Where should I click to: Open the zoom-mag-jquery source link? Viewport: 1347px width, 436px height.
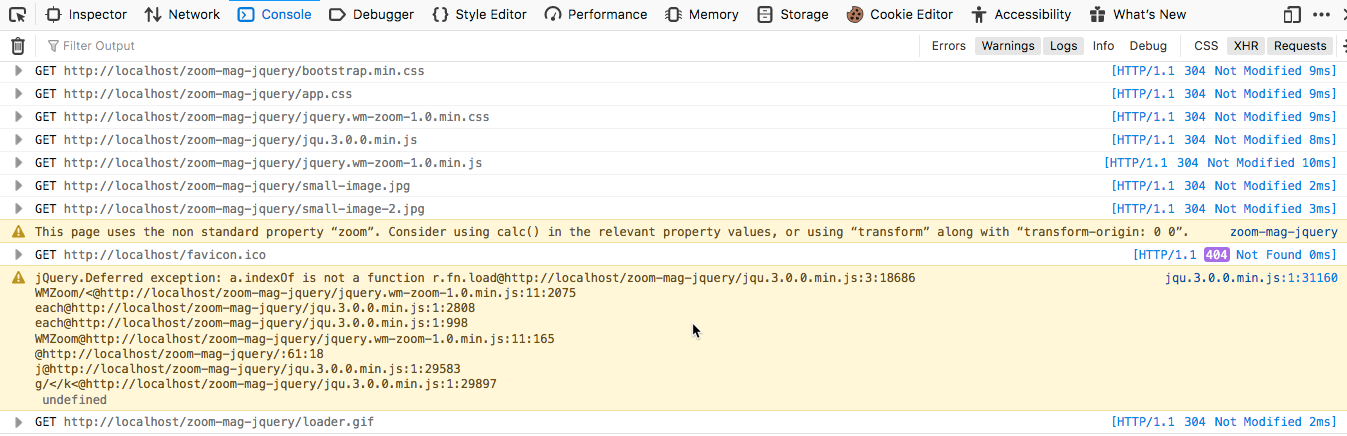tap(1284, 232)
